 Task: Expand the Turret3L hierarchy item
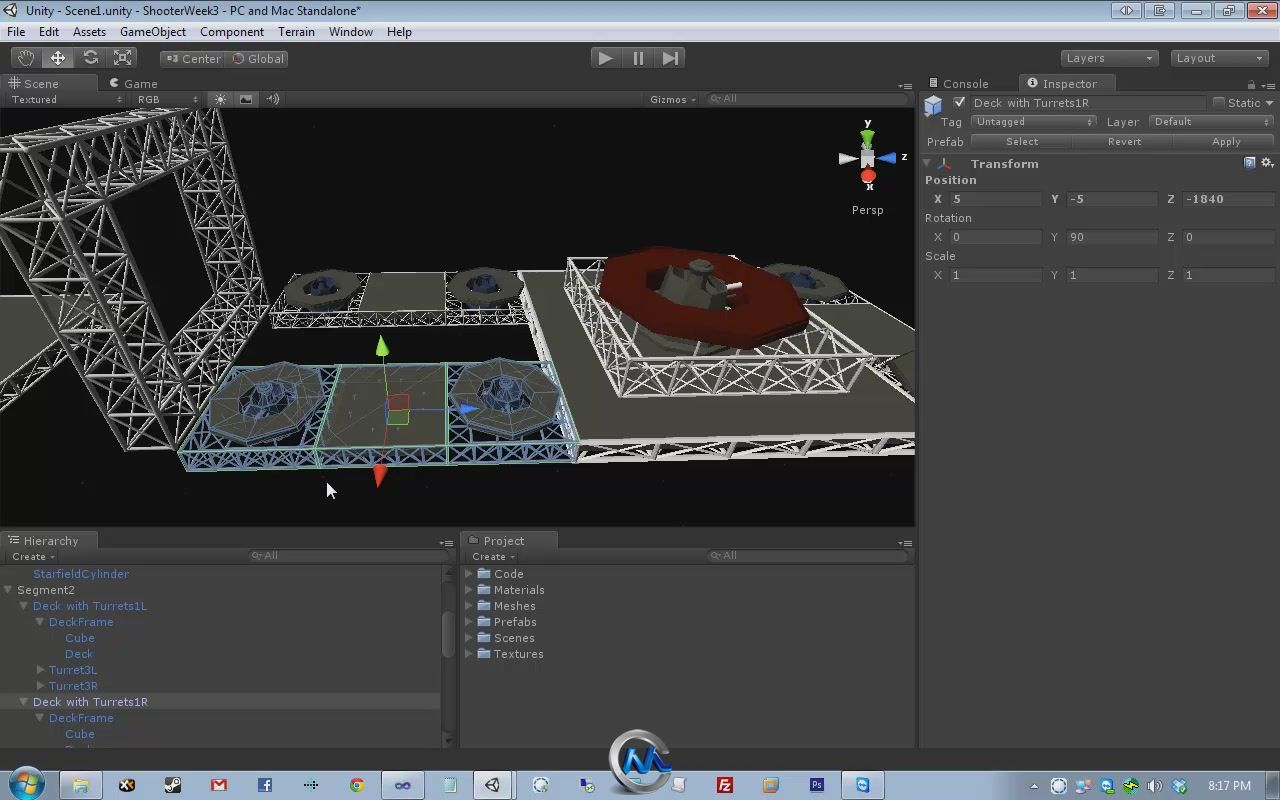pyautogui.click(x=40, y=670)
